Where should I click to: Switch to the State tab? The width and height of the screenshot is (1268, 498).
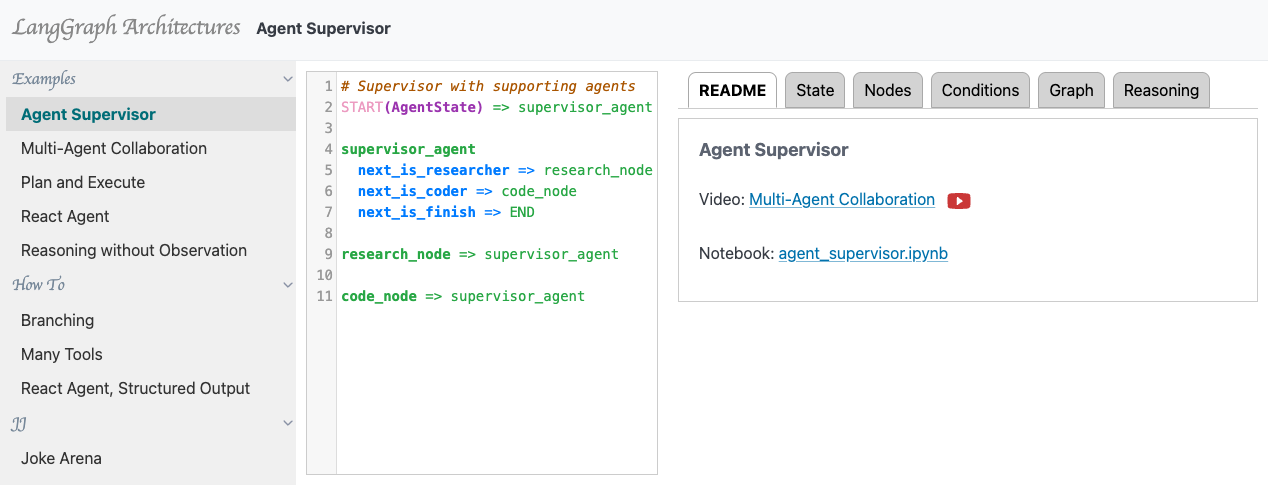[x=815, y=90]
